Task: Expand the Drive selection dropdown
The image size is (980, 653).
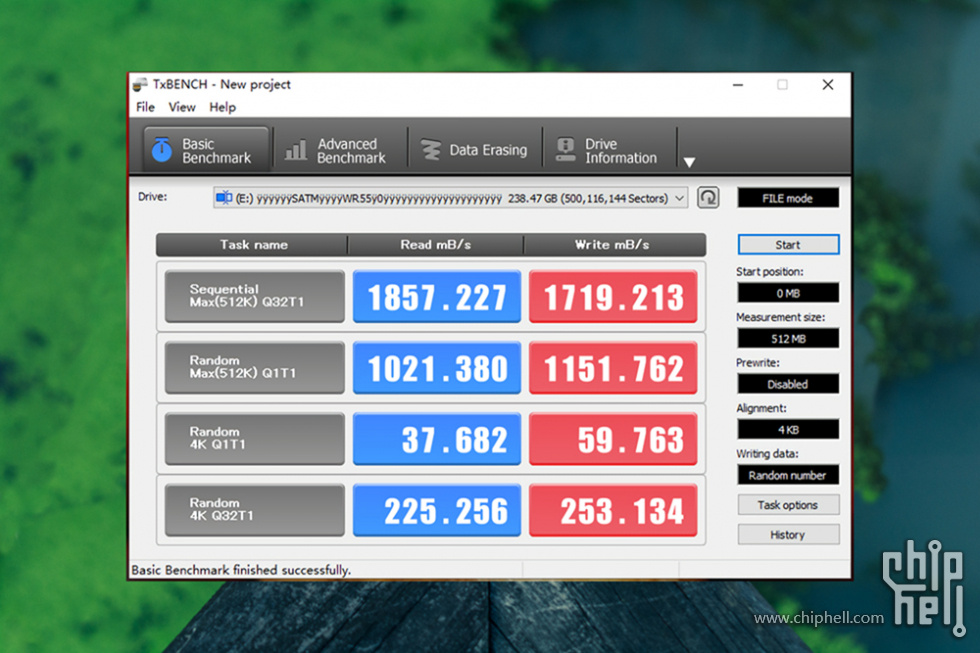Action: pos(679,198)
